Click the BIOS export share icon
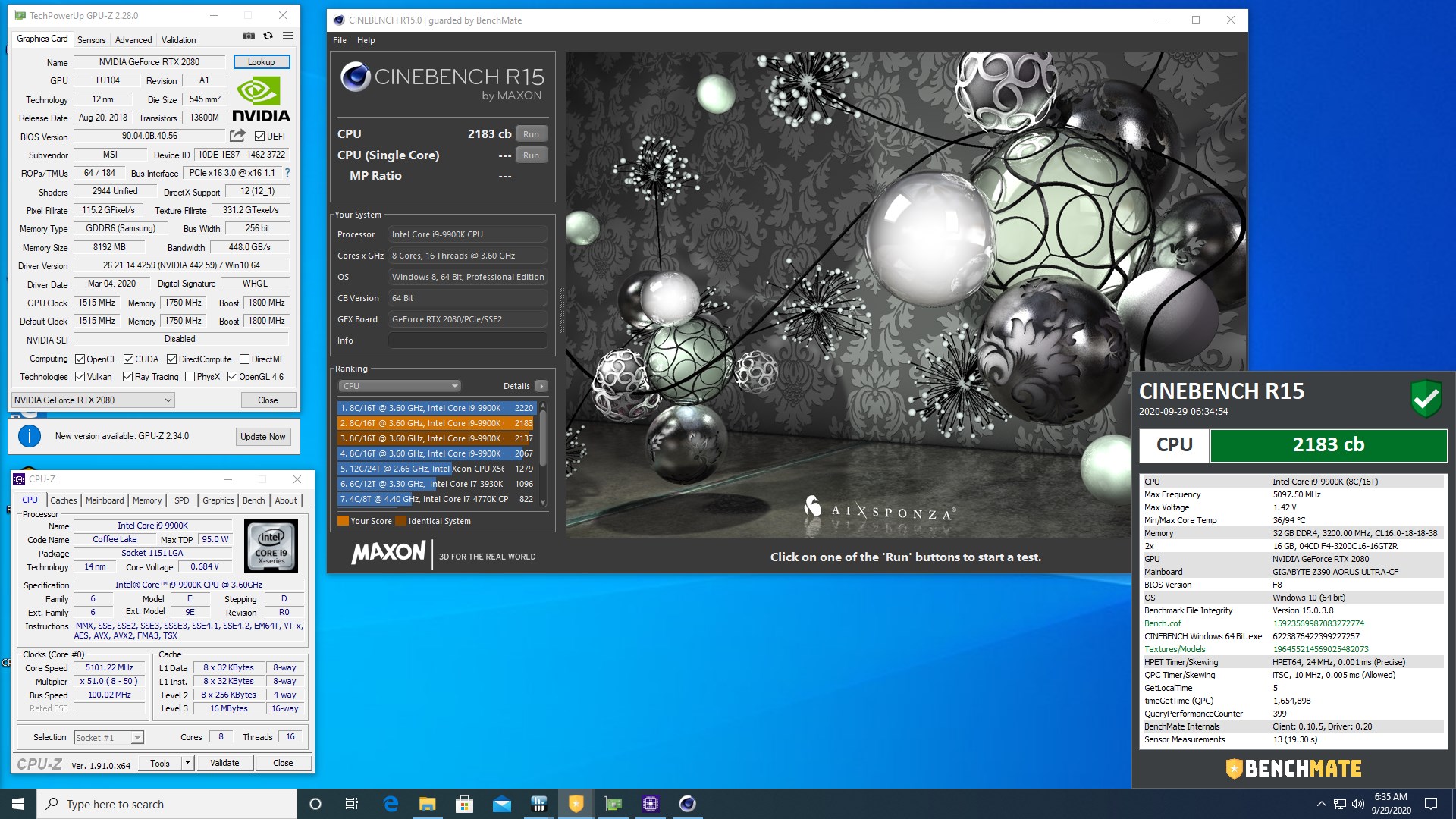 237,136
